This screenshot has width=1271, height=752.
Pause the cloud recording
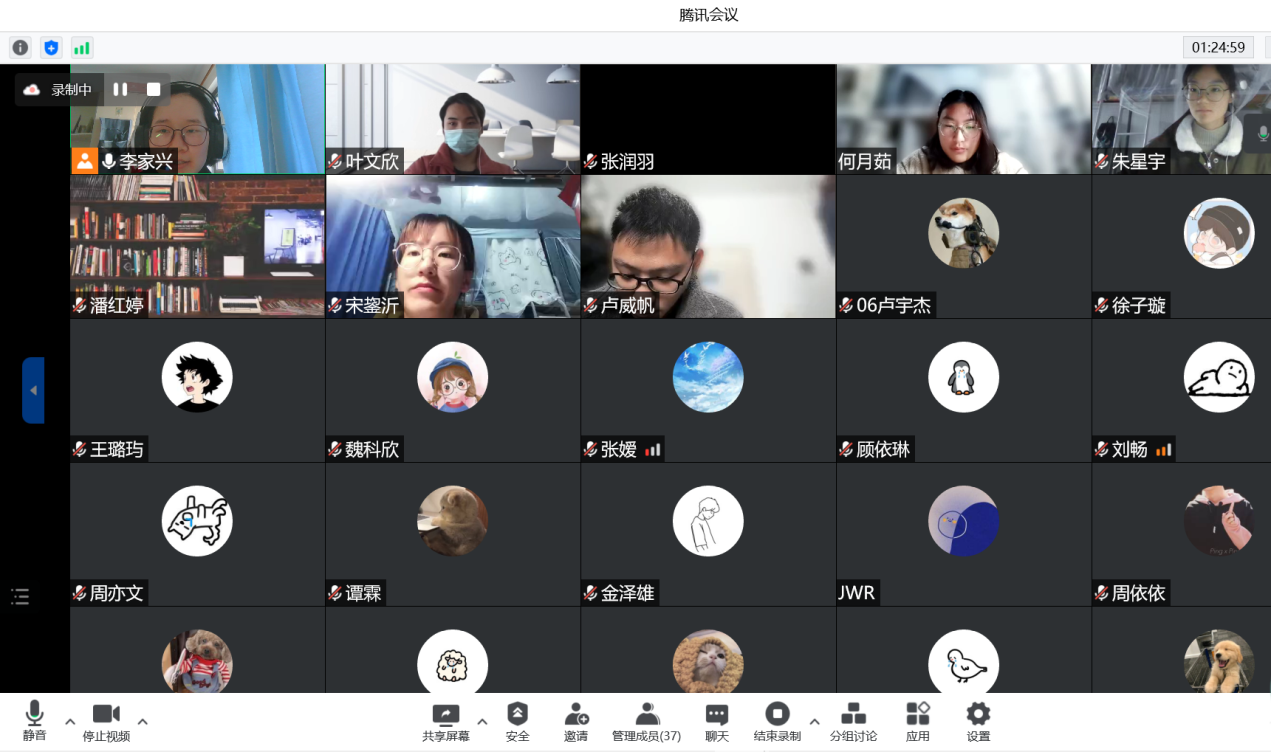click(120, 89)
